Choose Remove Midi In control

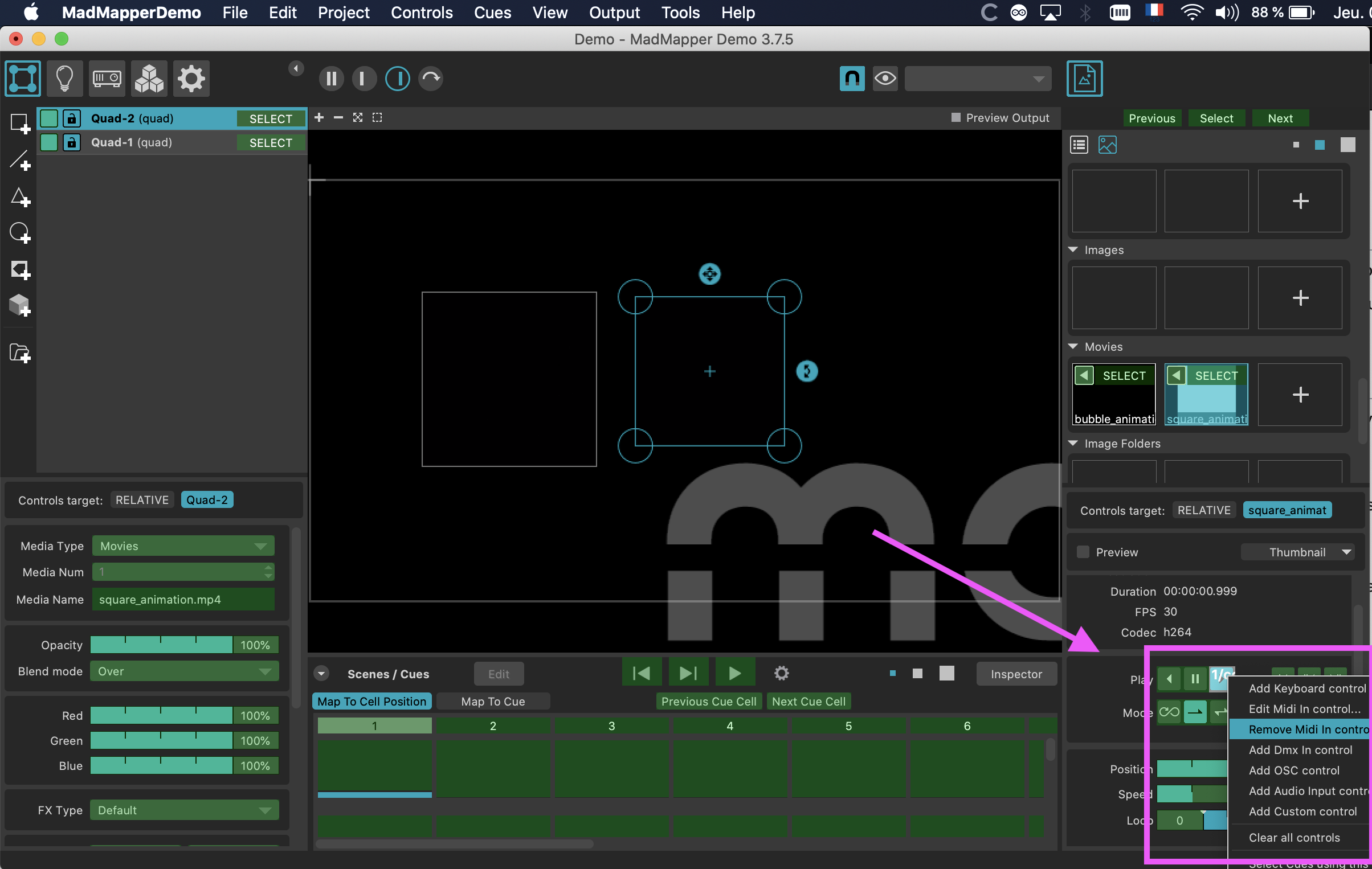point(1308,729)
